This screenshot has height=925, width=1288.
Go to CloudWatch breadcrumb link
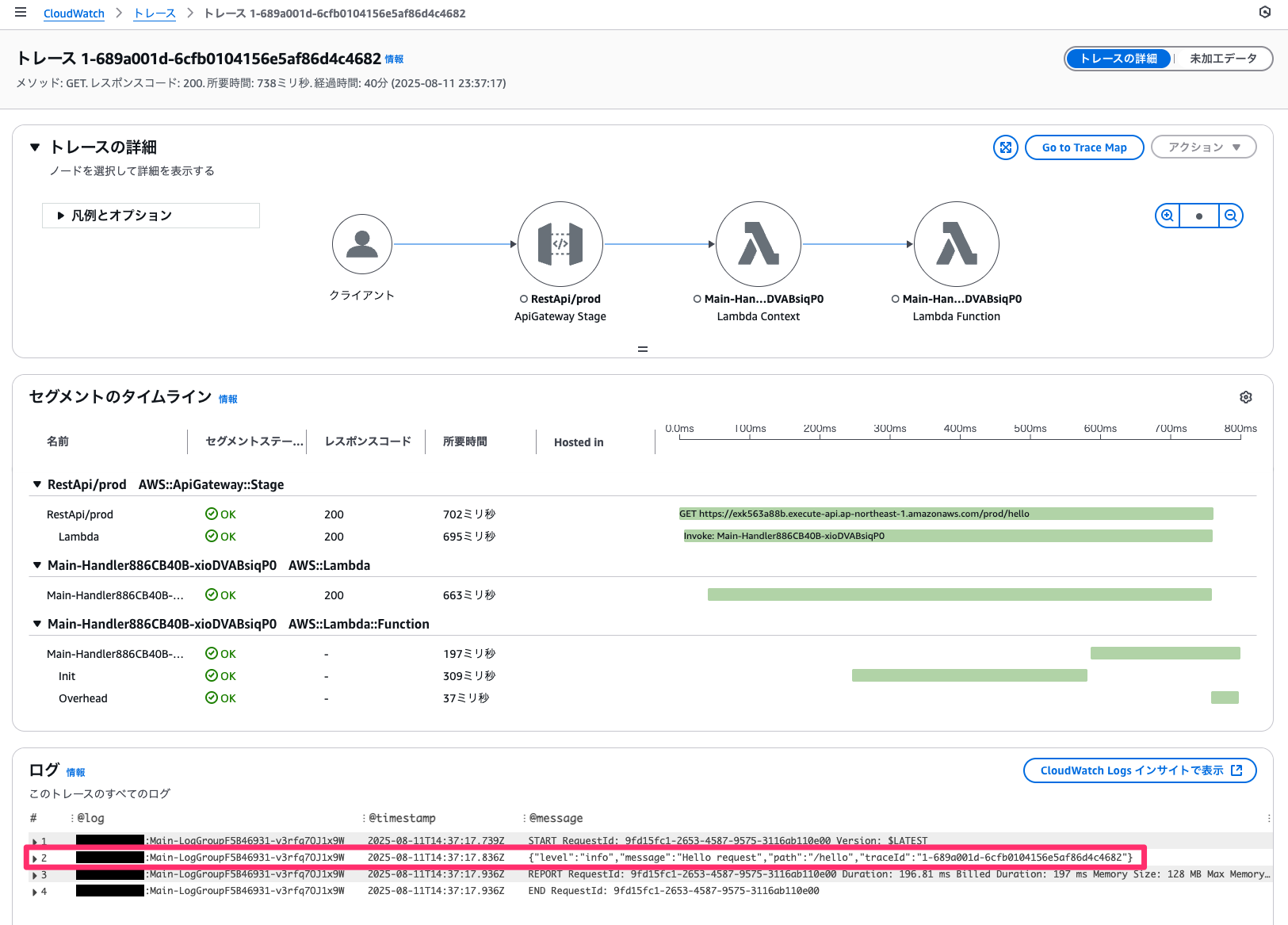pos(74,13)
